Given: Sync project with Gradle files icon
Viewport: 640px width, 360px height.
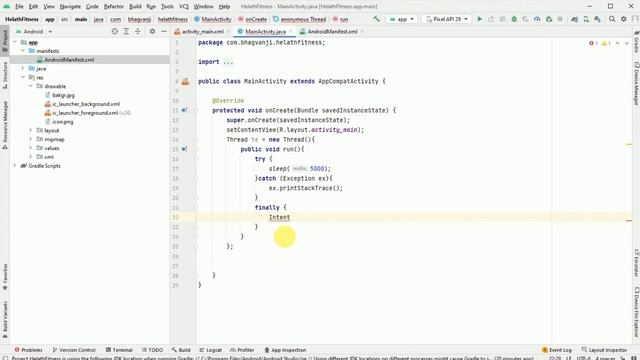Looking at the screenshot, I should coord(575,19).
